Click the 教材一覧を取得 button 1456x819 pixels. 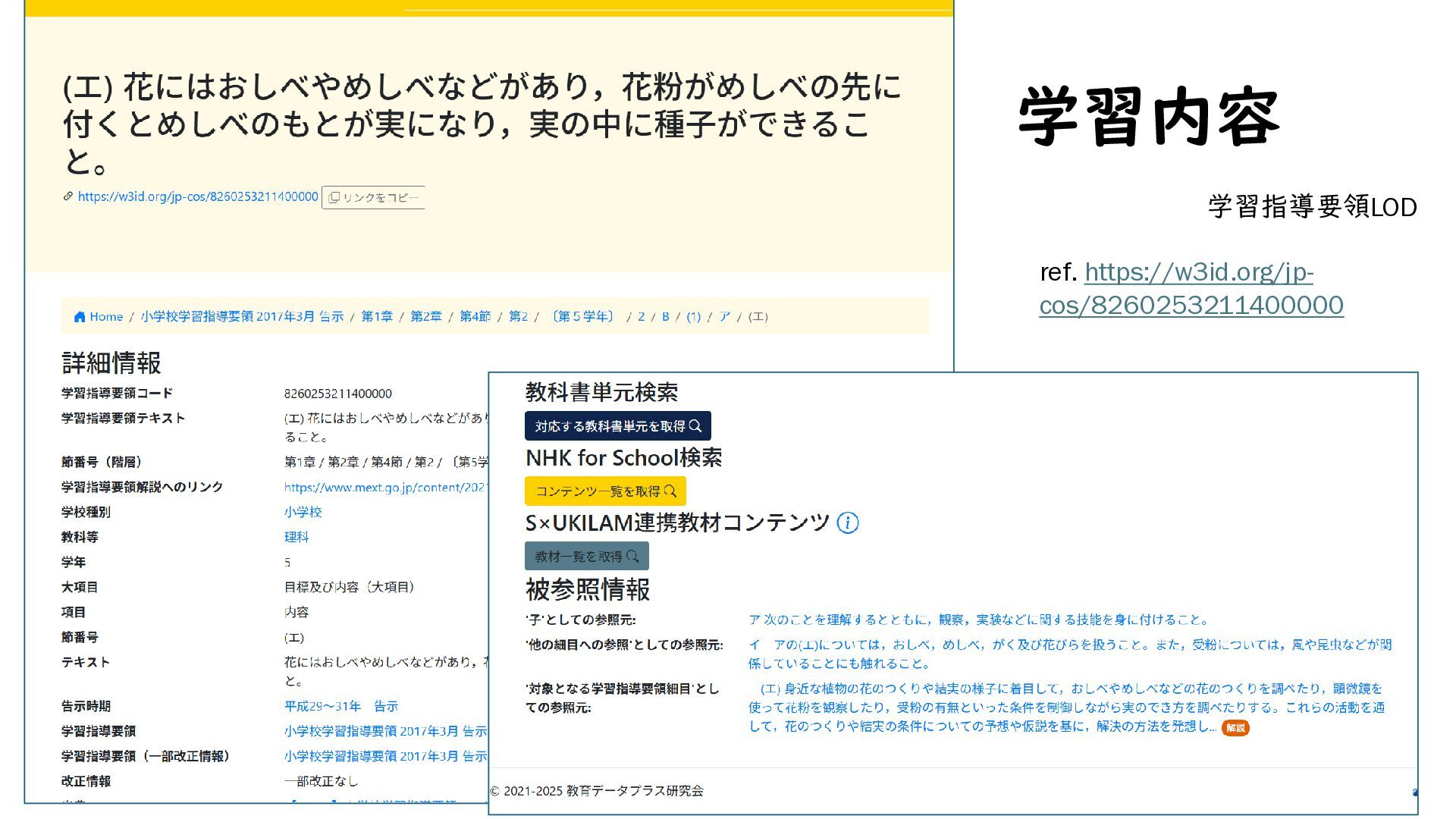click(x=586, y=557)
